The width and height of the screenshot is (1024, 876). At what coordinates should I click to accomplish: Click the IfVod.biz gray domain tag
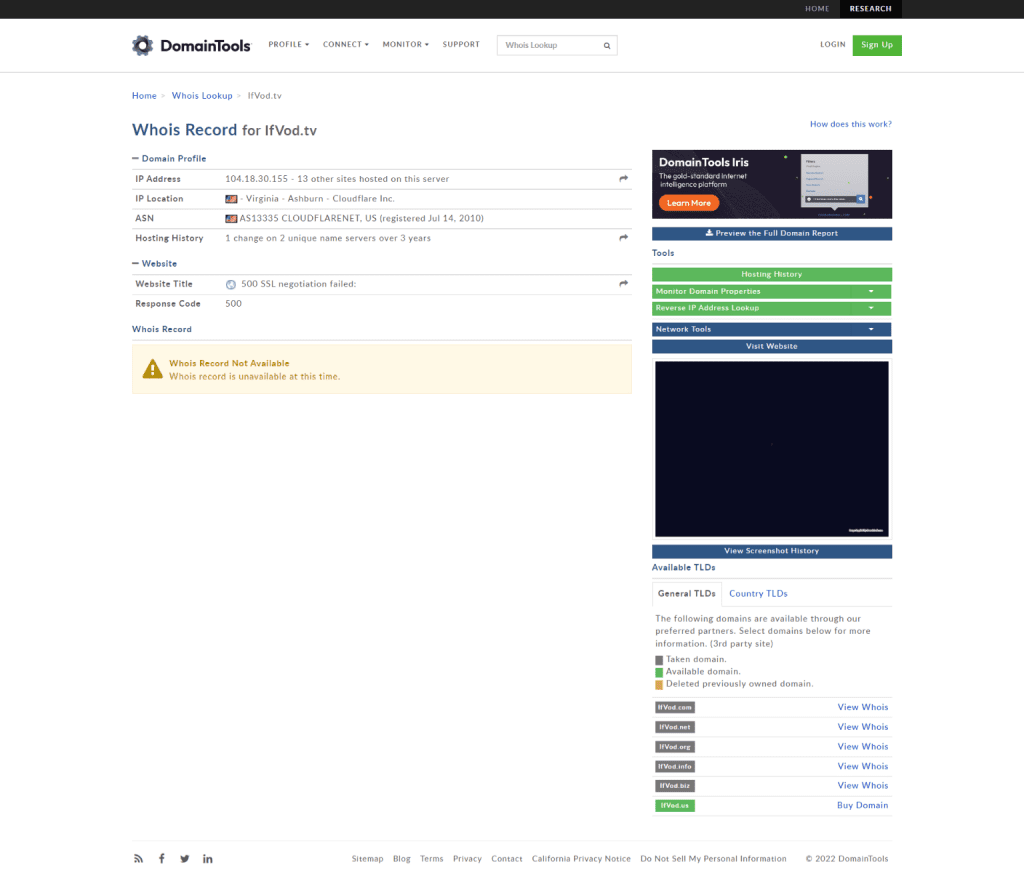[x=675, y=786]
